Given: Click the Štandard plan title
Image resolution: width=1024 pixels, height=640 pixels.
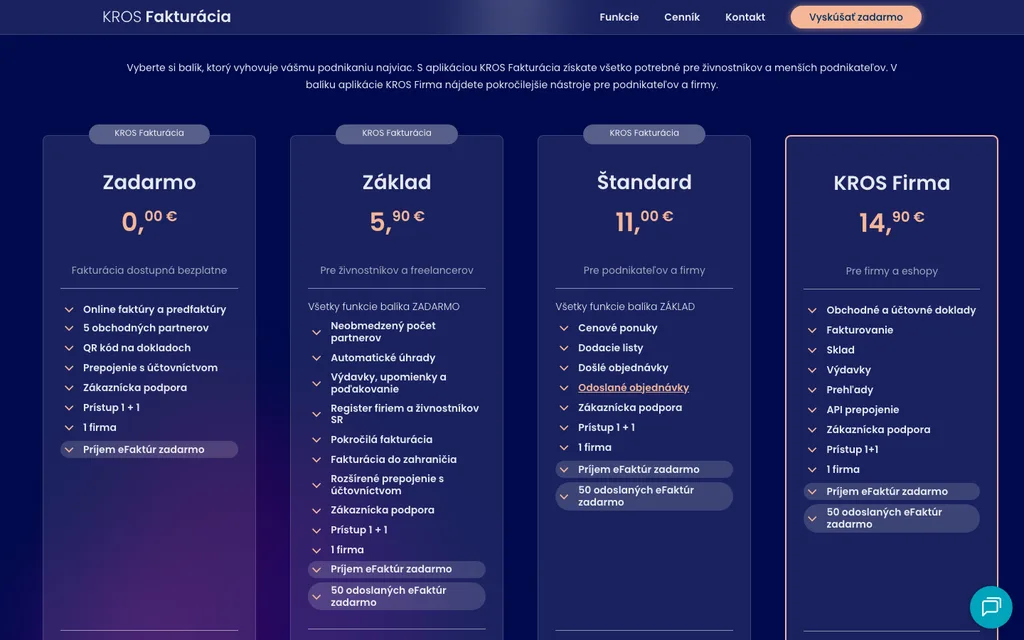Looking at the screenshot, I should (644, 182).
